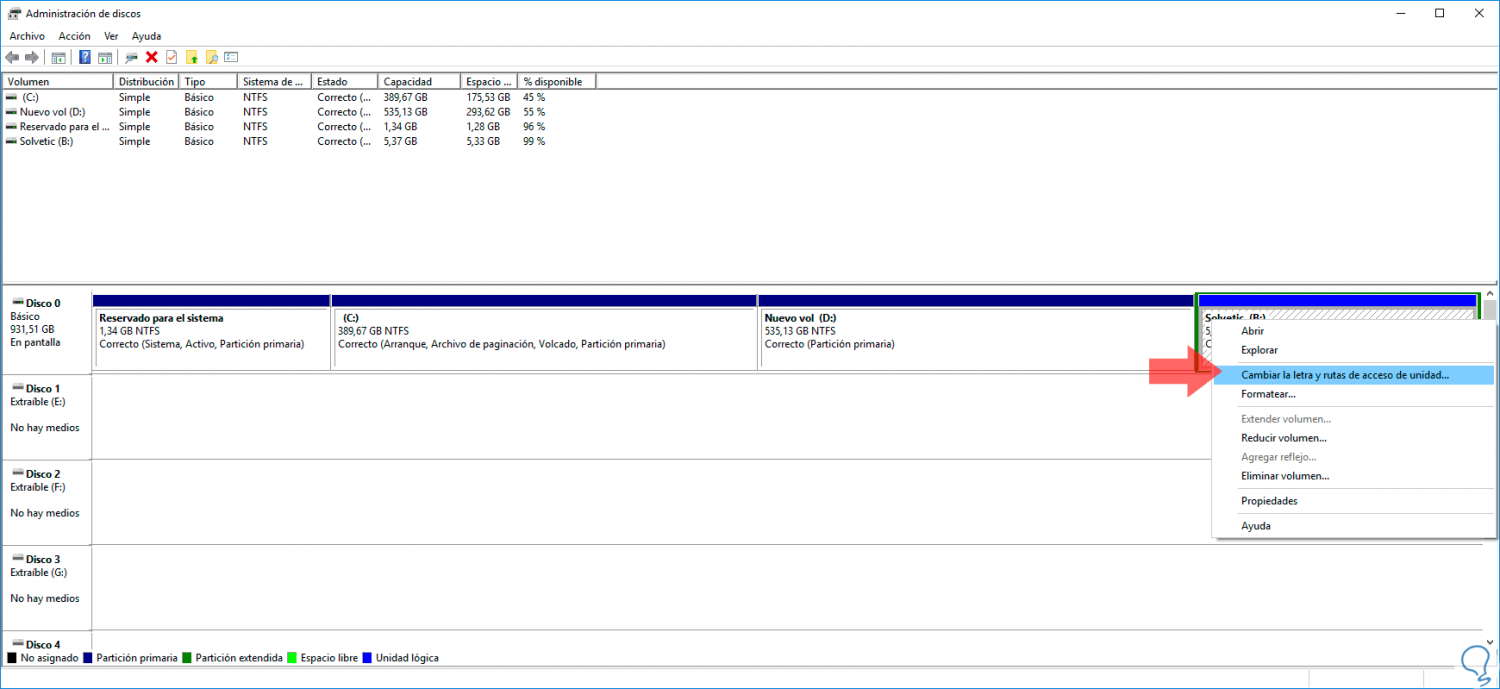Select the Disco 4 disk label

(46, 641)
